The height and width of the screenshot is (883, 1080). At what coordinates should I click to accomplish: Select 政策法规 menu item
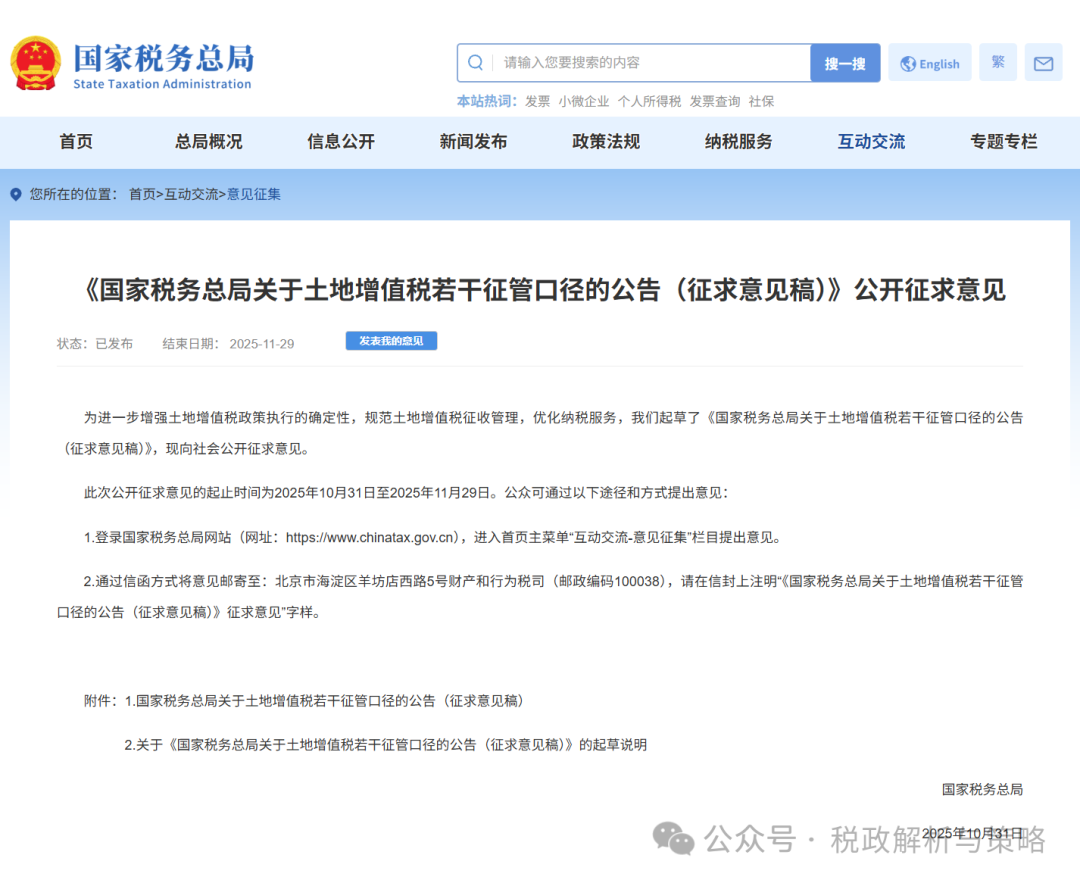tap(606, 142)
